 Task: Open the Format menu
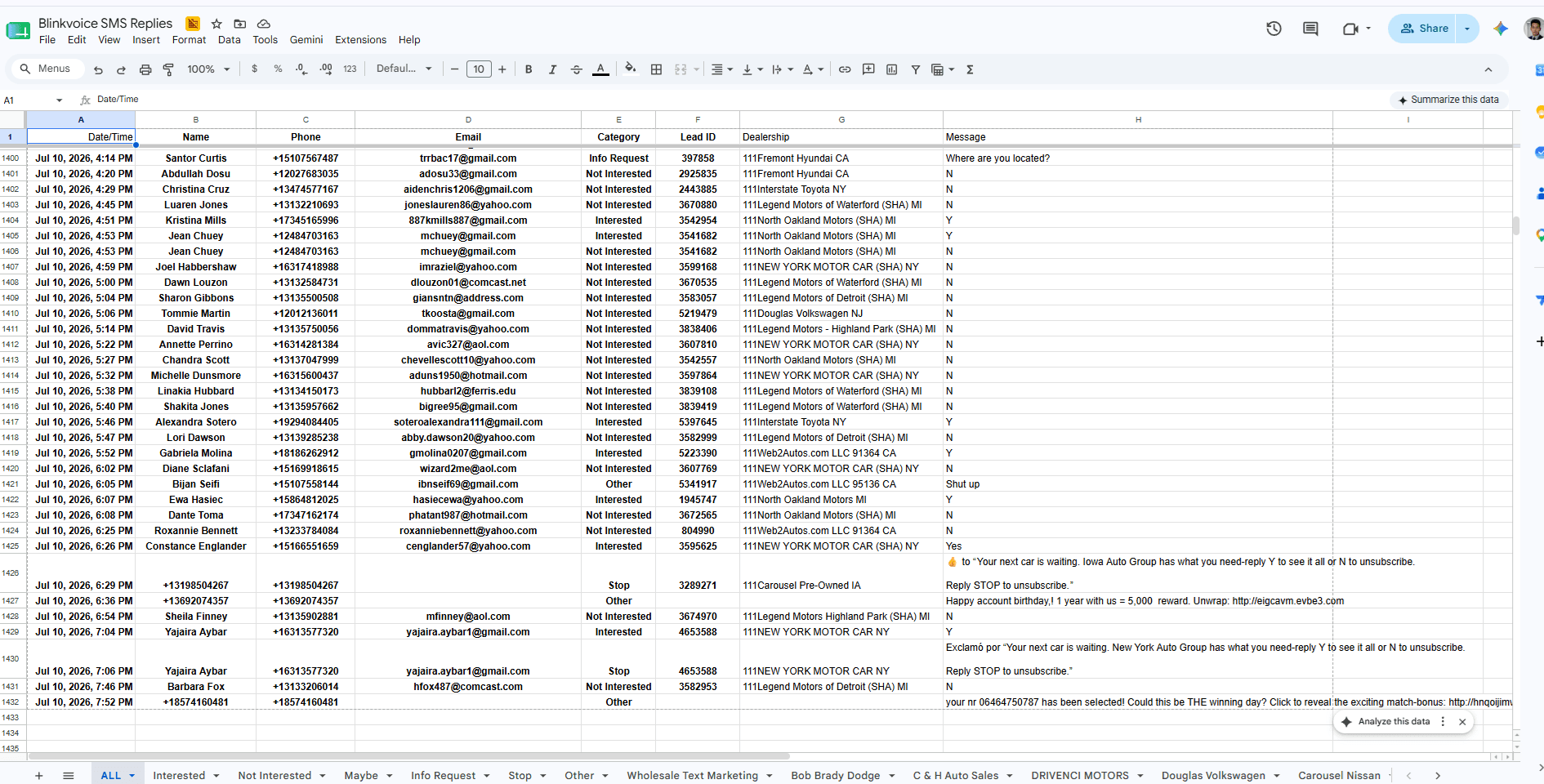click(189, 40)
